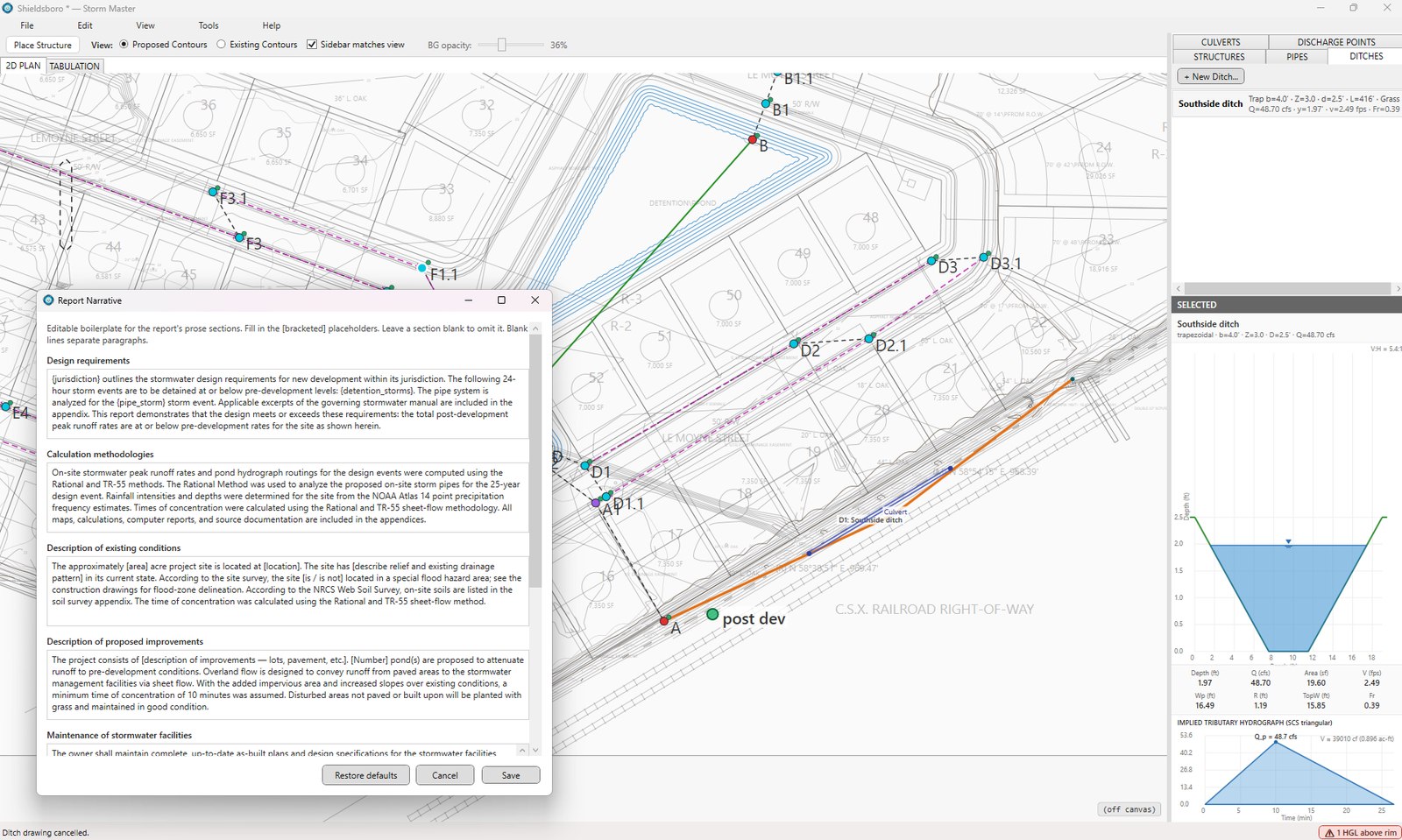Viewport: 1402px width, 840px height.
Task: Open the View menu
Action: 145,25
